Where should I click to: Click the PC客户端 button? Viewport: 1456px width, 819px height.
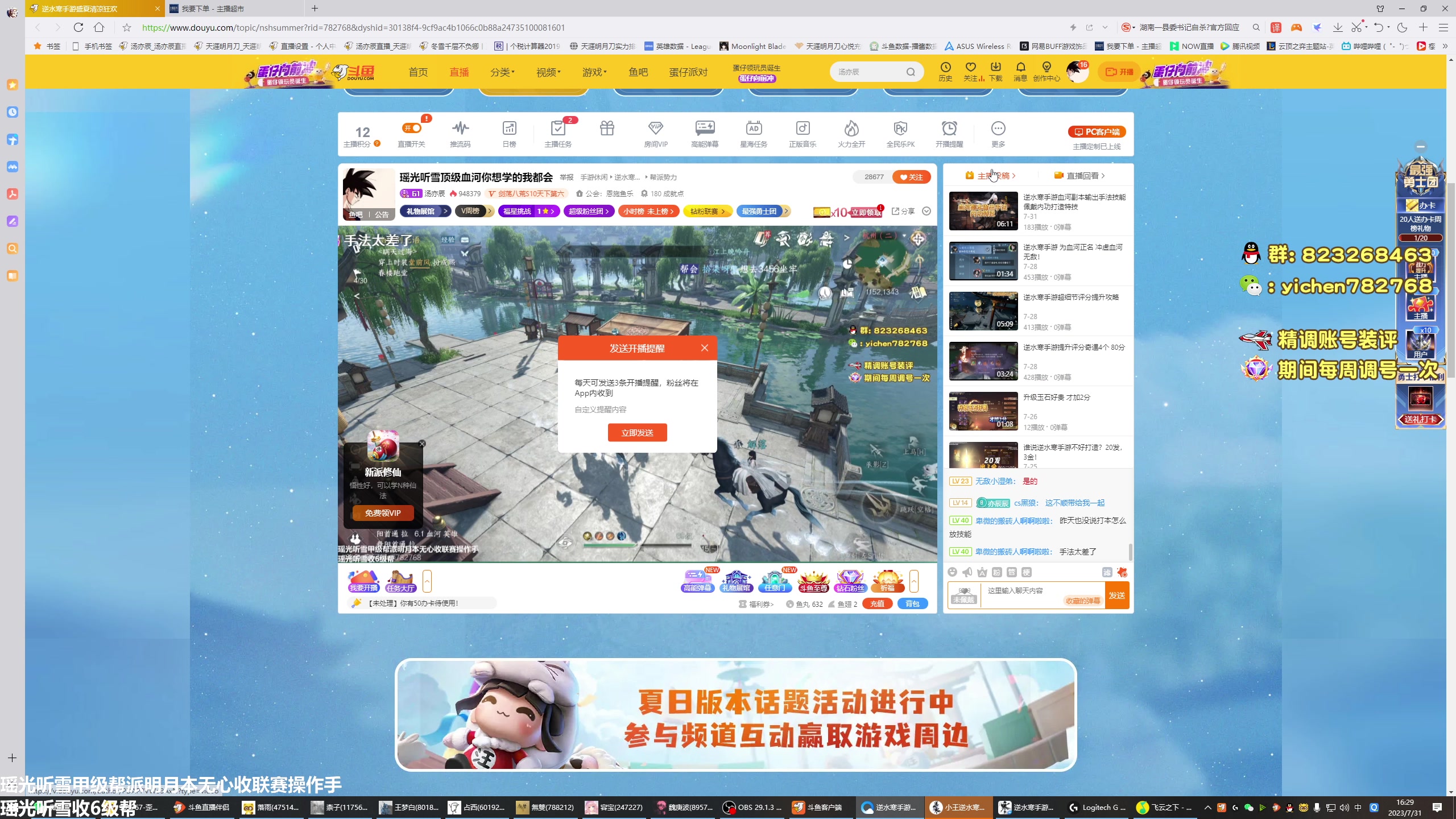(x=1097, y=132)
